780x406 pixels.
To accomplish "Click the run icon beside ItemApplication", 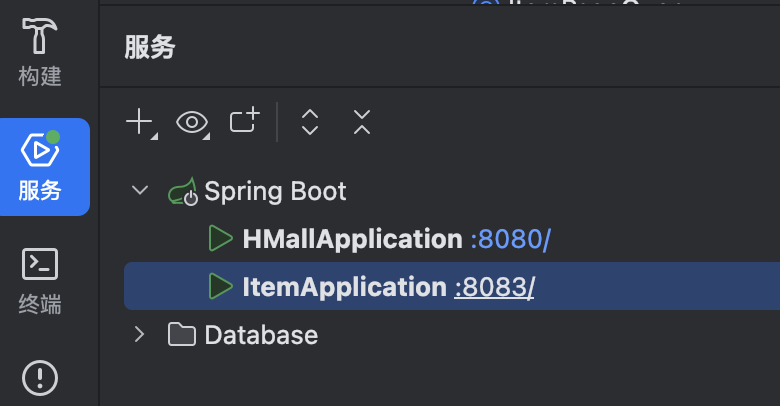I will coord(220,286).
